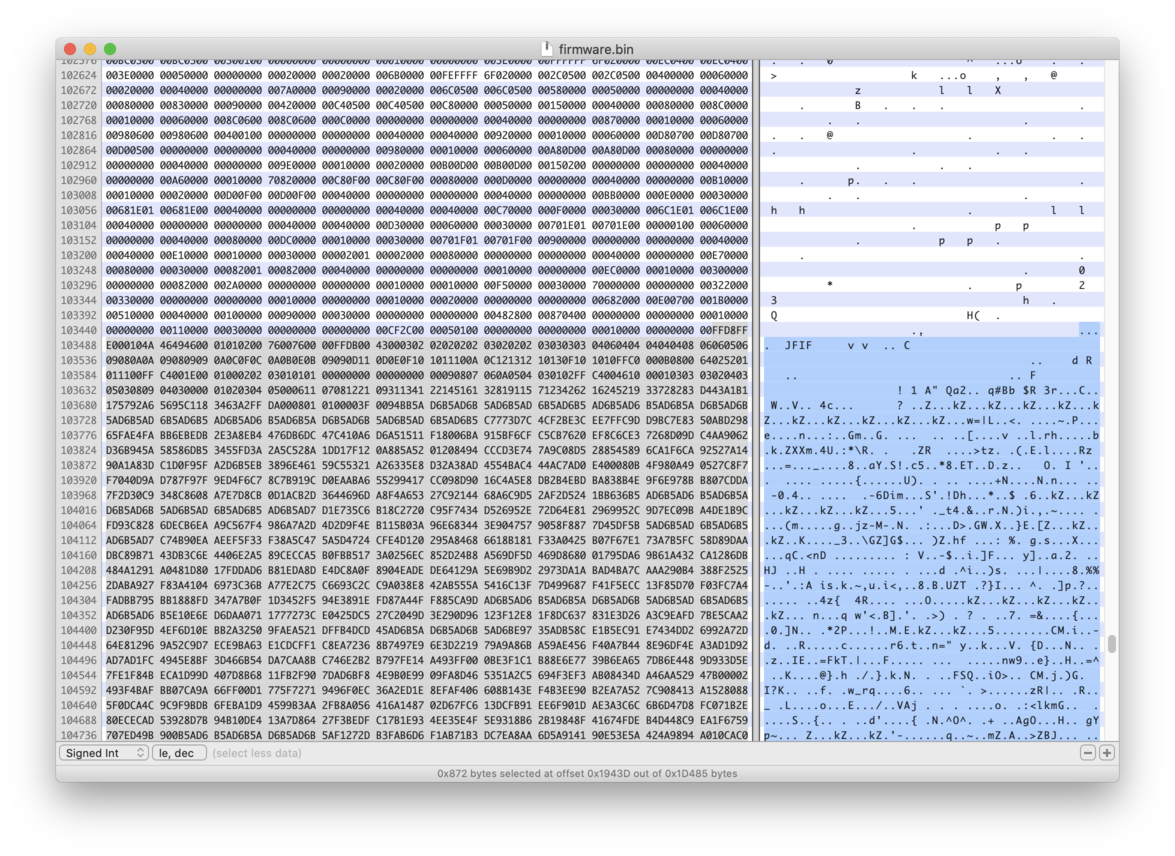Click hex group 80ECECAD in row 104688
Viewport: 1175px width, 856px height.
[130, 720]
